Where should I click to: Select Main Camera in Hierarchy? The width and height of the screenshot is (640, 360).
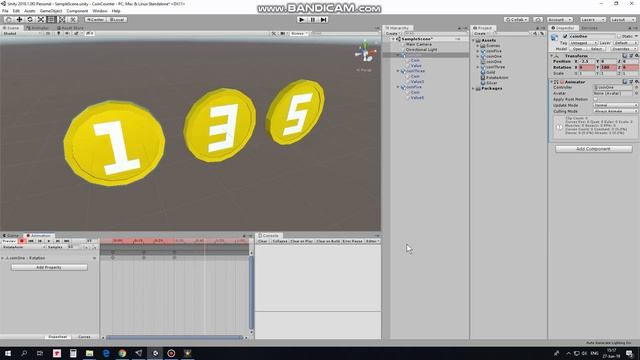tap(418, 44)
